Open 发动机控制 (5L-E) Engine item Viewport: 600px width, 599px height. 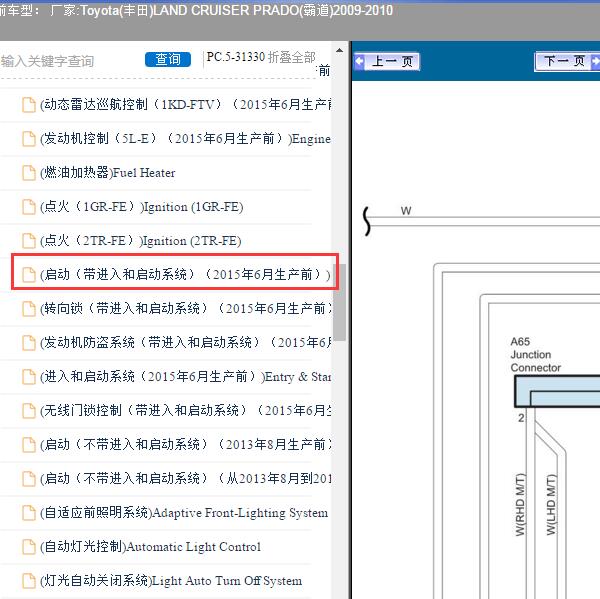[185, 139]
